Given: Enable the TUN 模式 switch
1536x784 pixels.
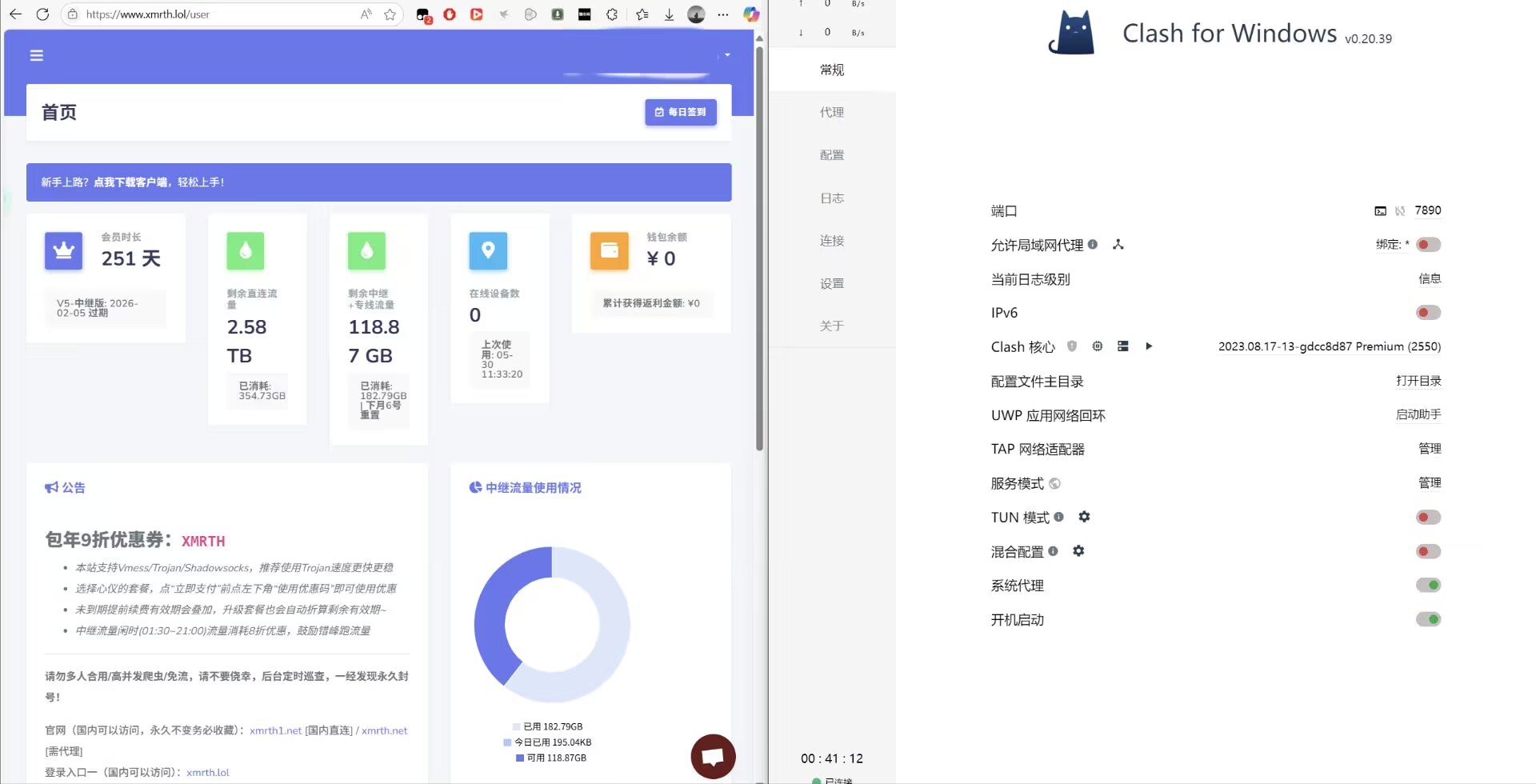Looking at the screenshot, I should point(1428,517).
